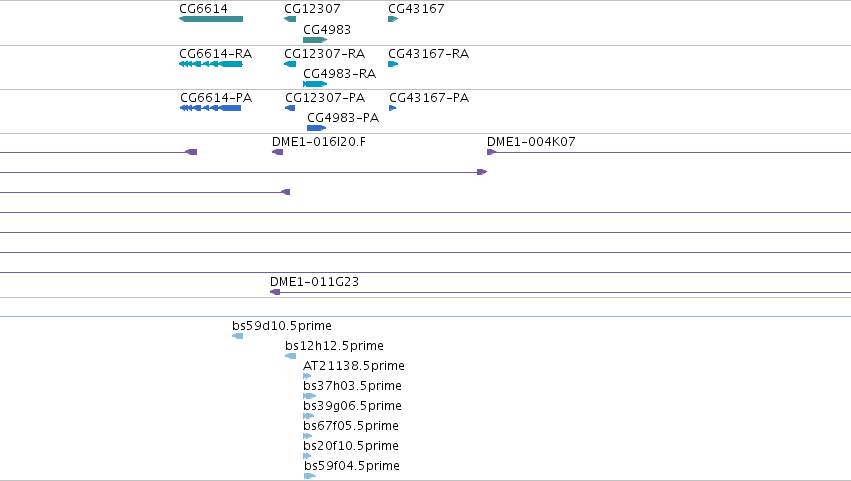Select the CG6614-RA transcript glyph
This screenshot has width=851, height=481.
coord(211,64)
